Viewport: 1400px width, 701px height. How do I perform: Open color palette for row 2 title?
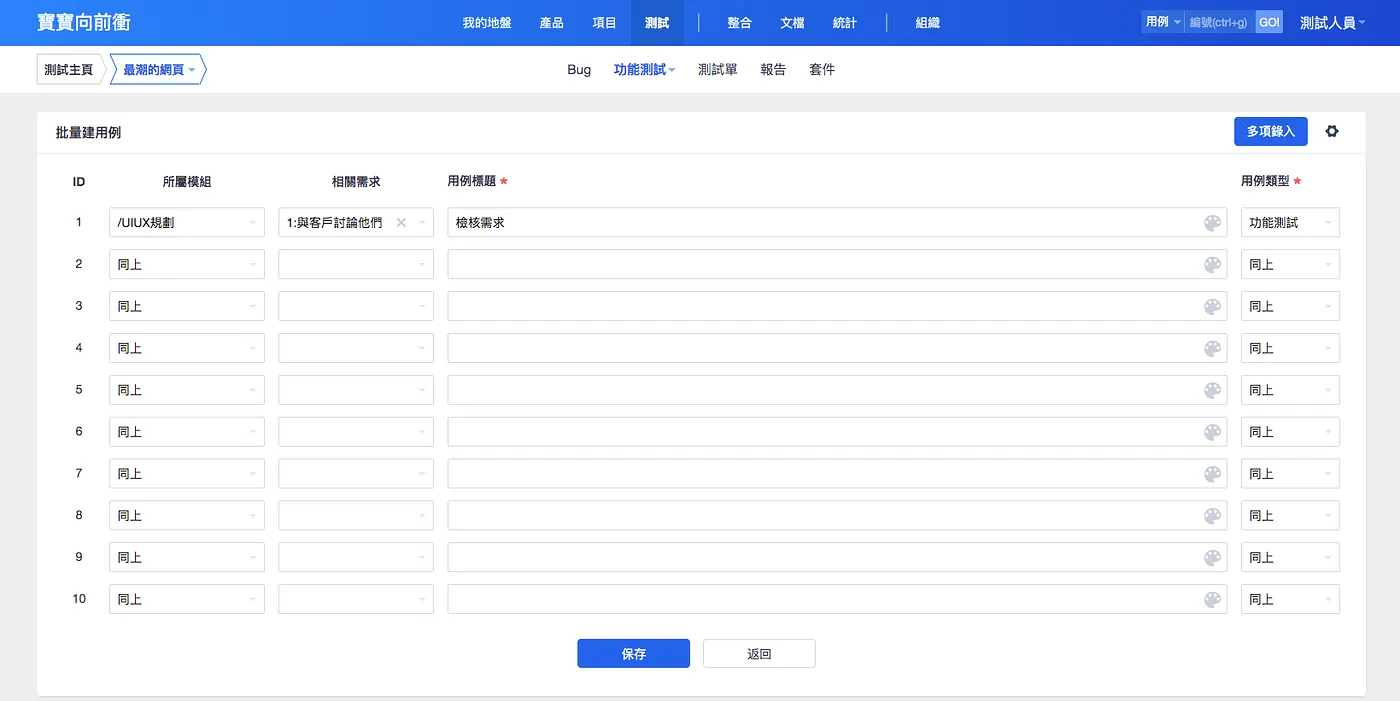click(1212, 265)
